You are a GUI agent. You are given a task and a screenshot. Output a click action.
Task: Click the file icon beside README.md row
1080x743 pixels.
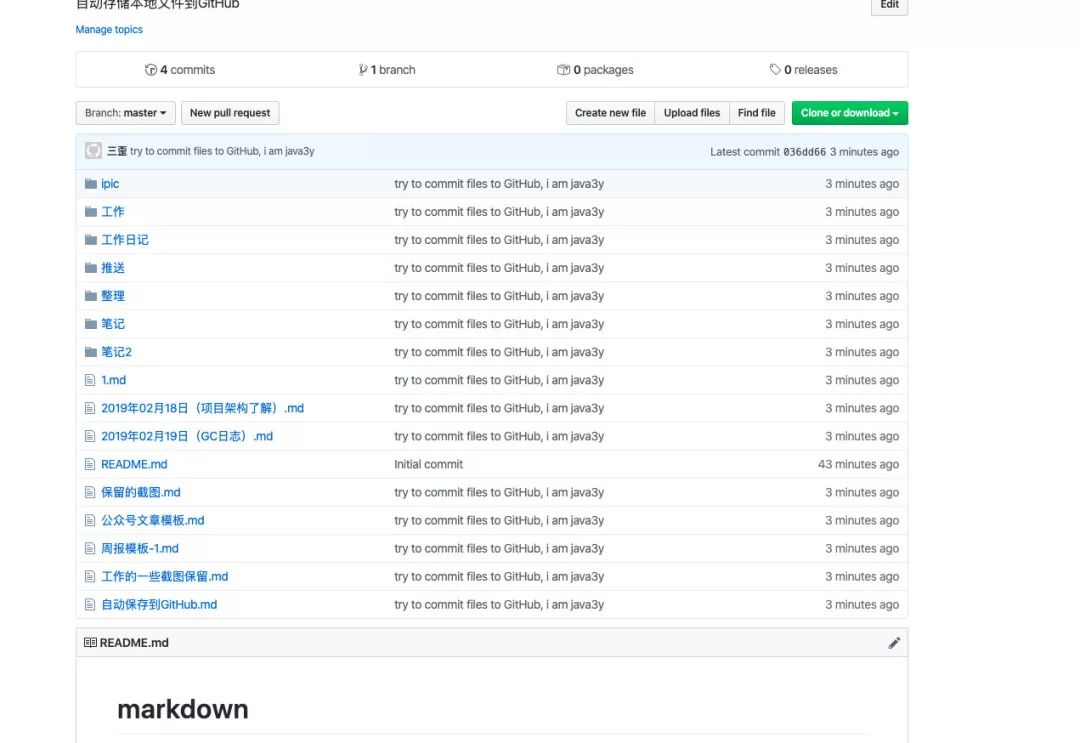[x=90, y=464]
